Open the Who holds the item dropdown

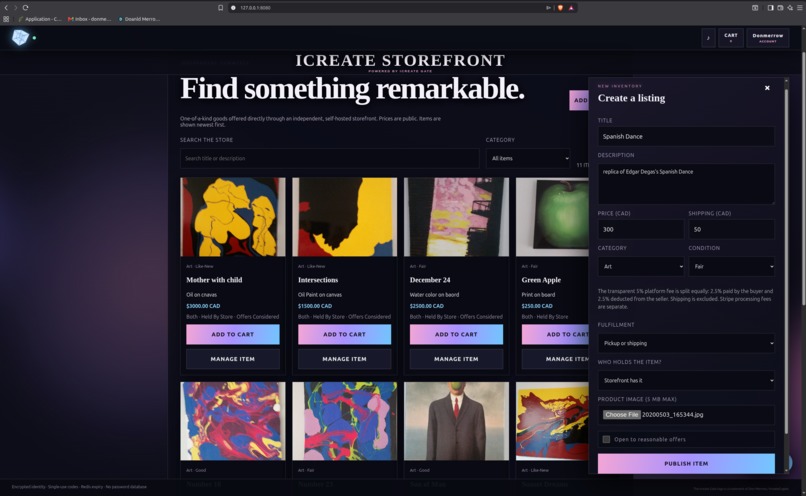tap(686, 380)
